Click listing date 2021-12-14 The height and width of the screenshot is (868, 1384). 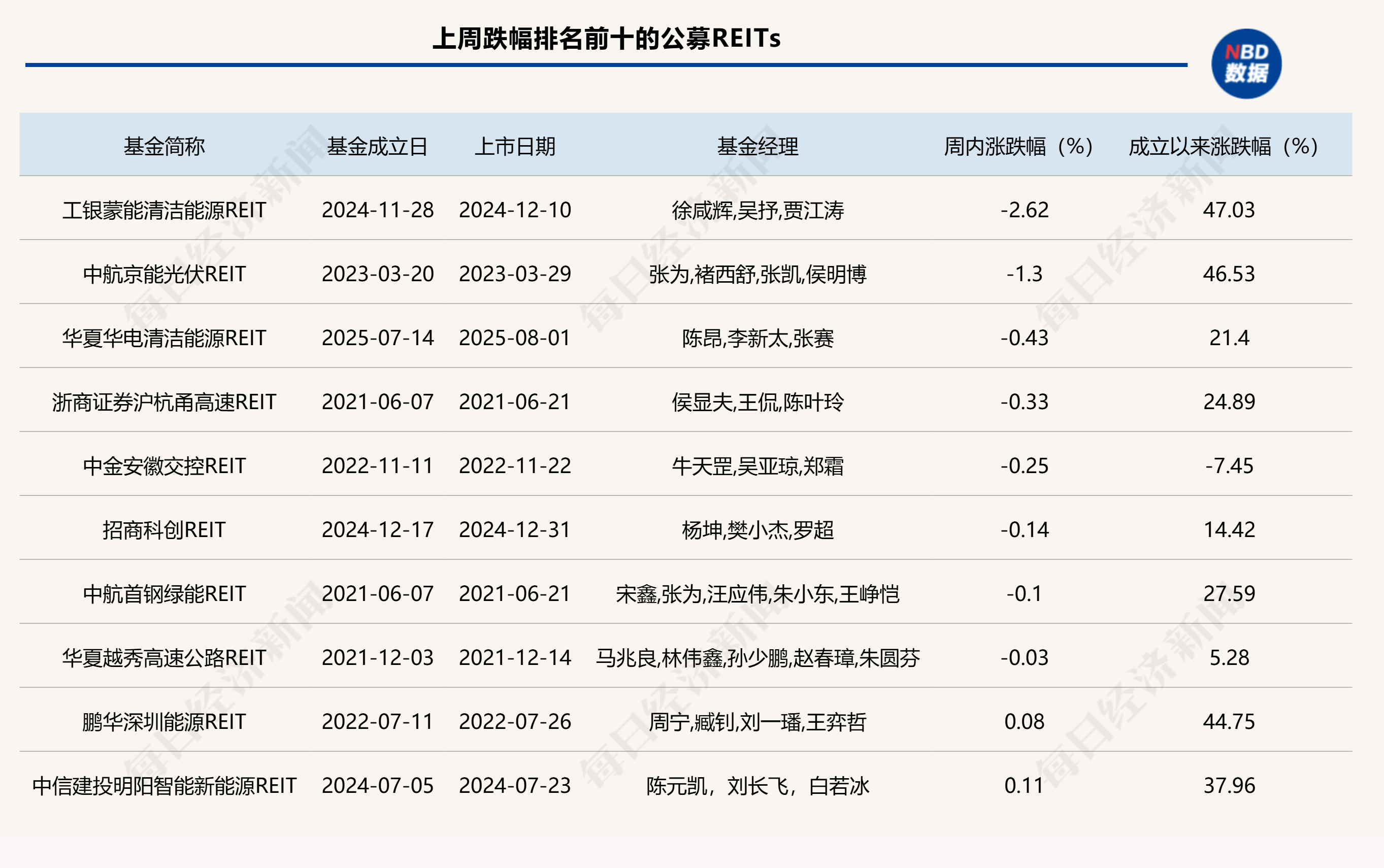pyautogui.click(x=515, y=657)
